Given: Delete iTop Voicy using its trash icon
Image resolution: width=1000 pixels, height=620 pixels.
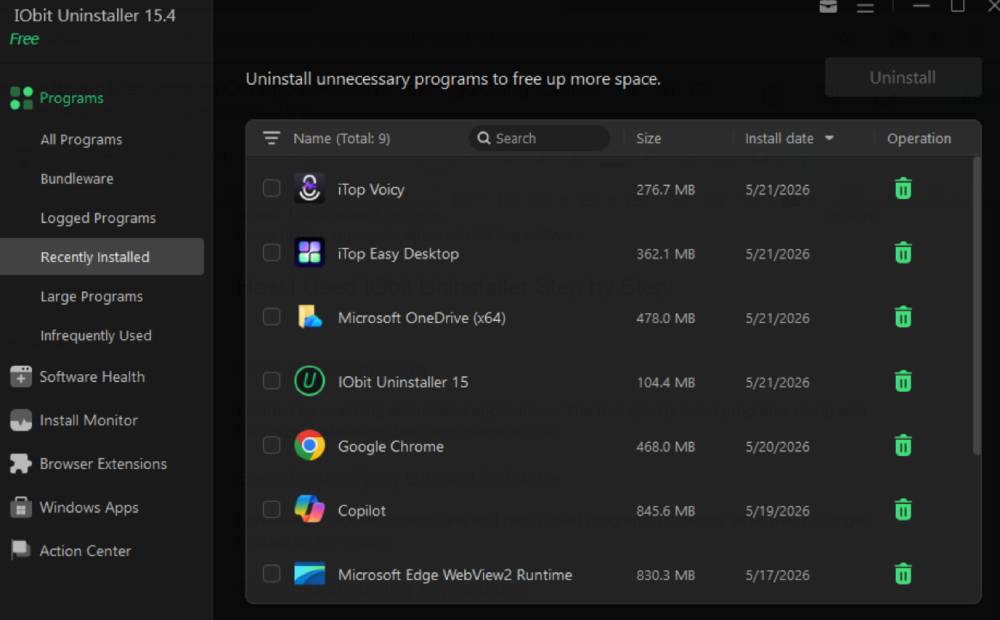Looking at the screenshot, I should click(903, 189).
